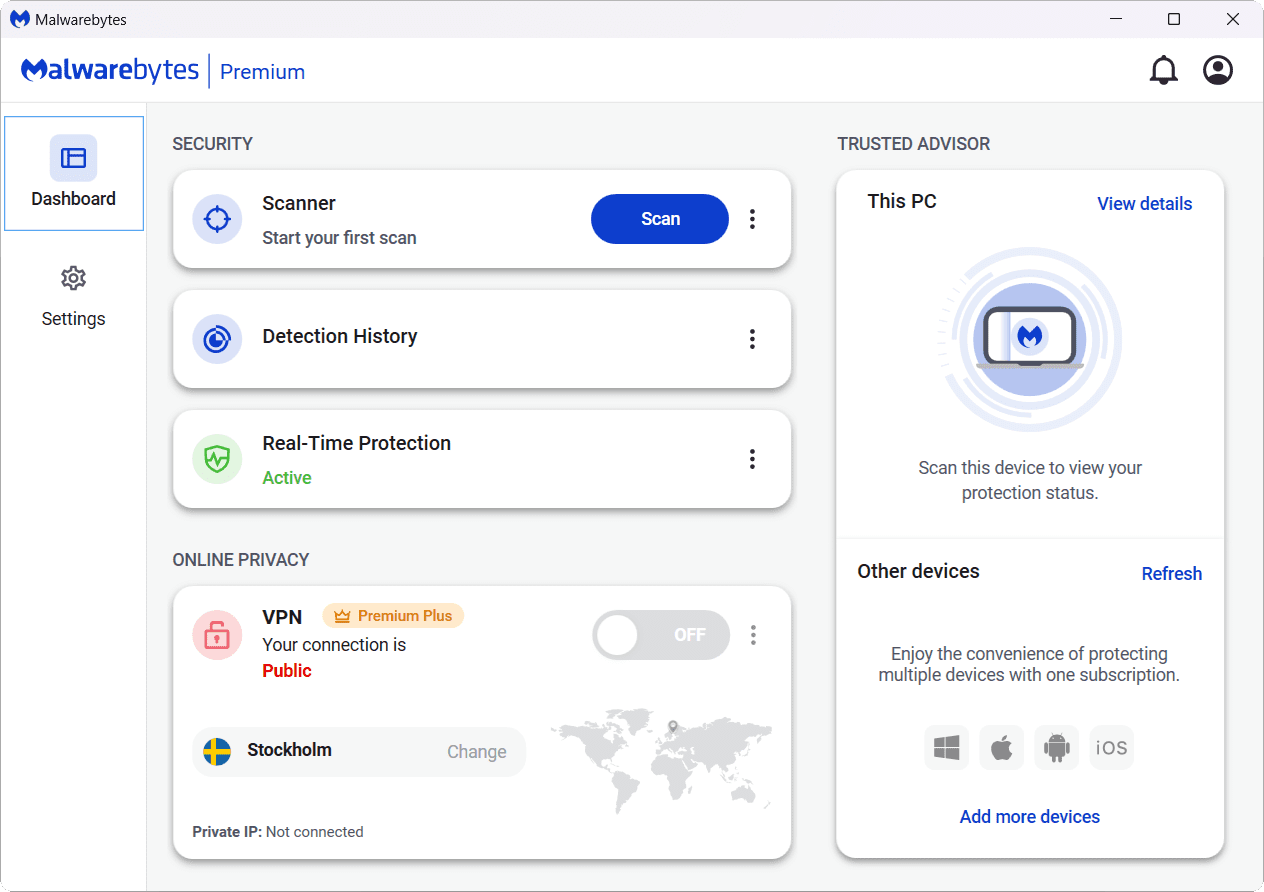Click the Real-Time Protection shield icon

point(217,459)
